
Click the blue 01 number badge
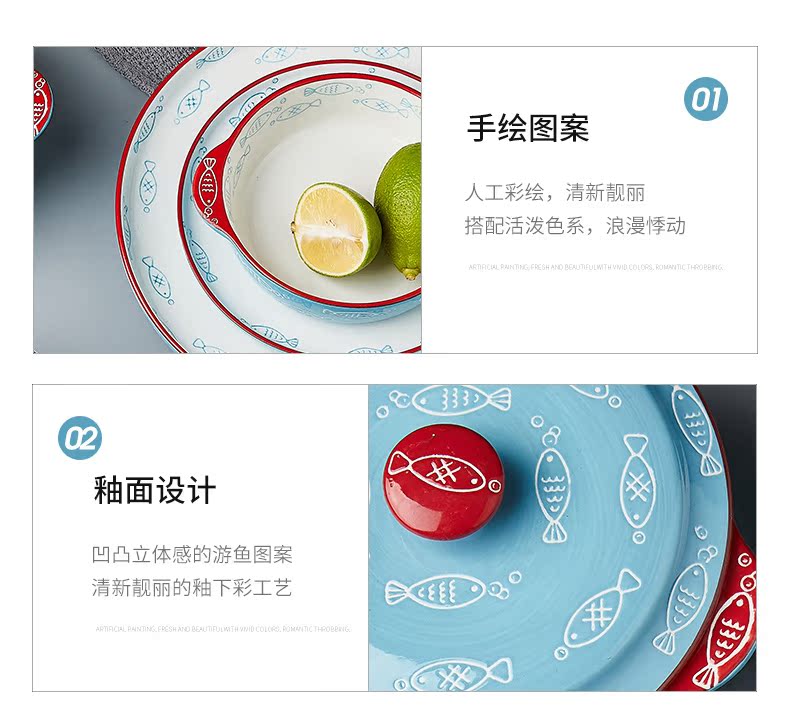click(705, 99)
